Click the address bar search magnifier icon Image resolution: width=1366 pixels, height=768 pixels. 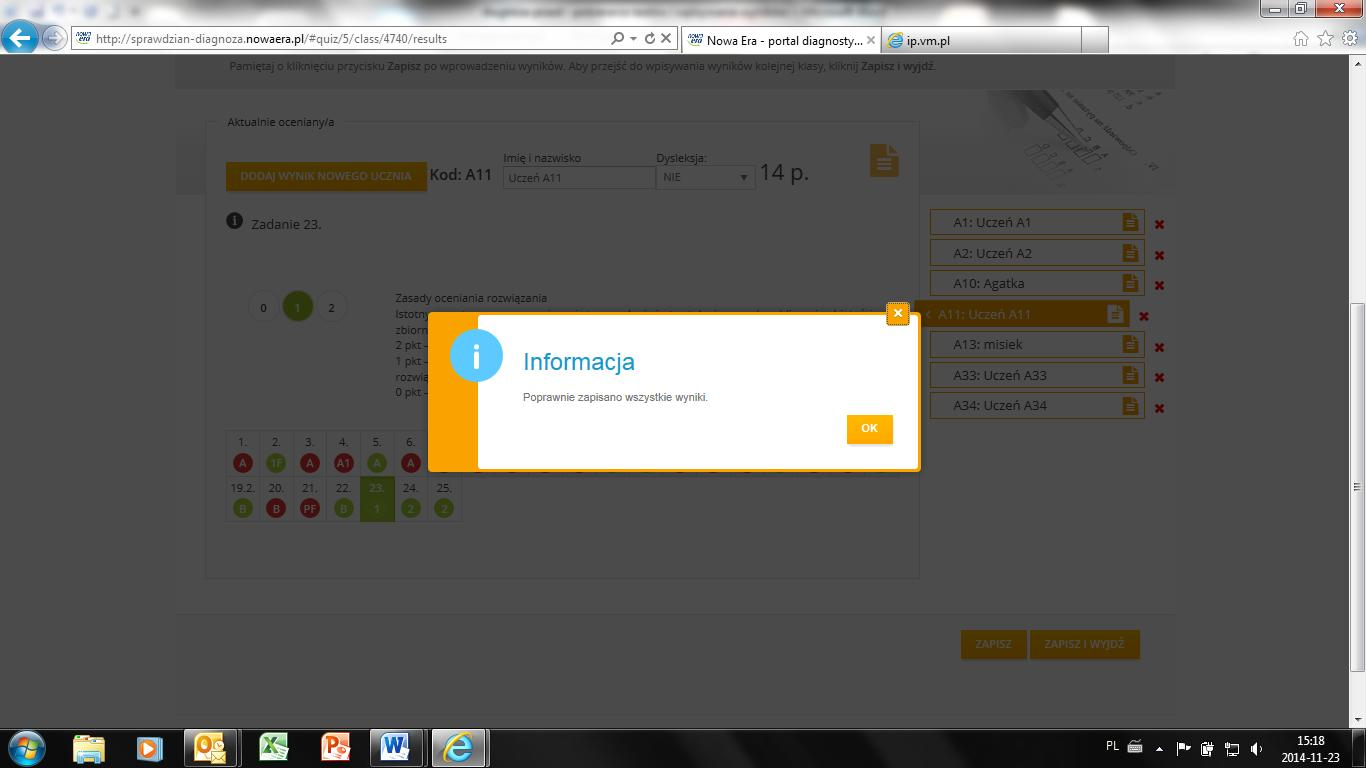(x=617, y=39)
